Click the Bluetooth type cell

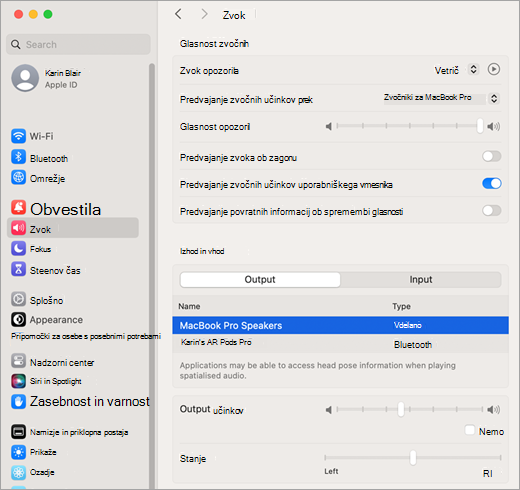[x=413, y=345]
